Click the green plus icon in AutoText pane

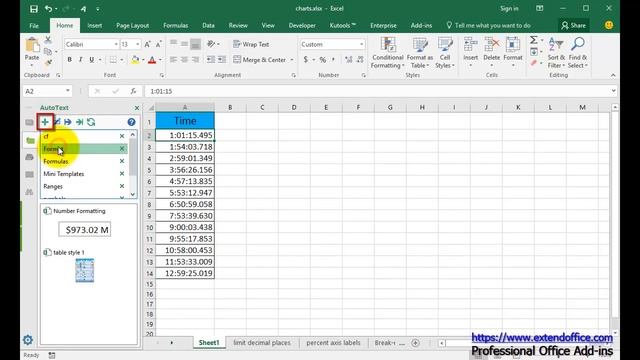[x=45, y=122]
